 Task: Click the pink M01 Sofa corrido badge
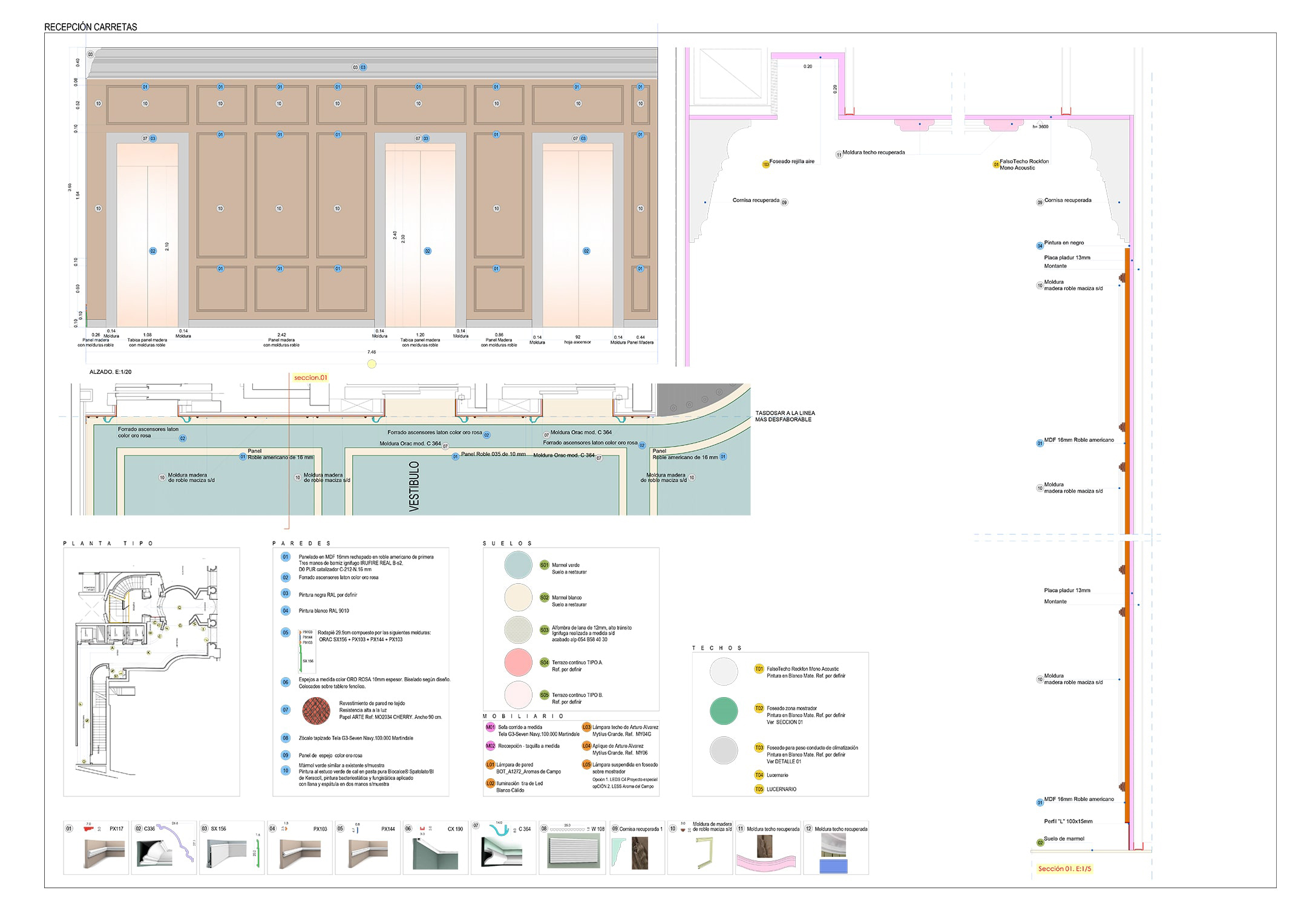tap(490, 727)
